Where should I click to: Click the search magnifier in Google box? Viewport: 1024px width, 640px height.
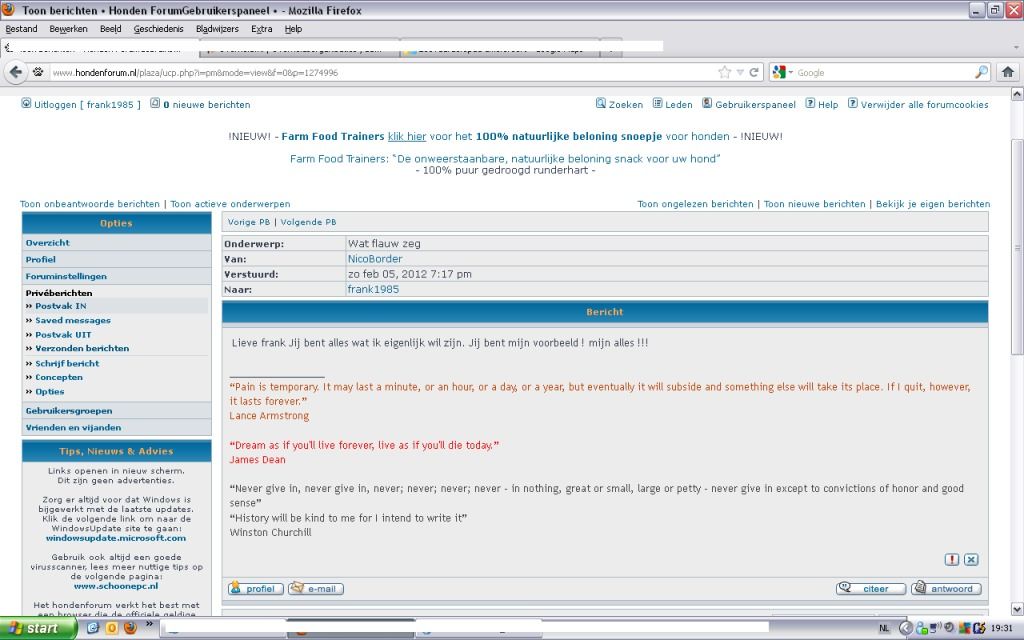[981, 72]
